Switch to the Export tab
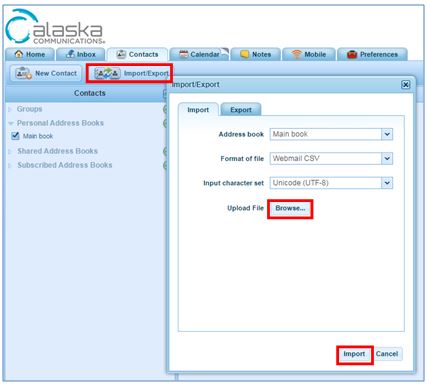Image resolution: width=427 pixels, height=384 pixels. pyautogui.click(x=241, y=110)
